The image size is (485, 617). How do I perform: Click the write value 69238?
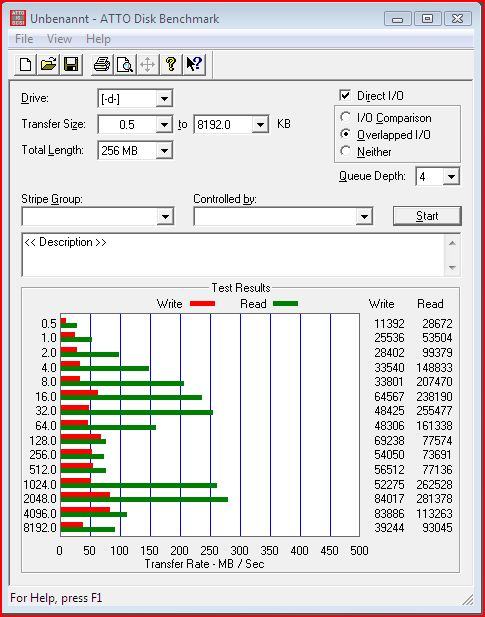(389, 440)
